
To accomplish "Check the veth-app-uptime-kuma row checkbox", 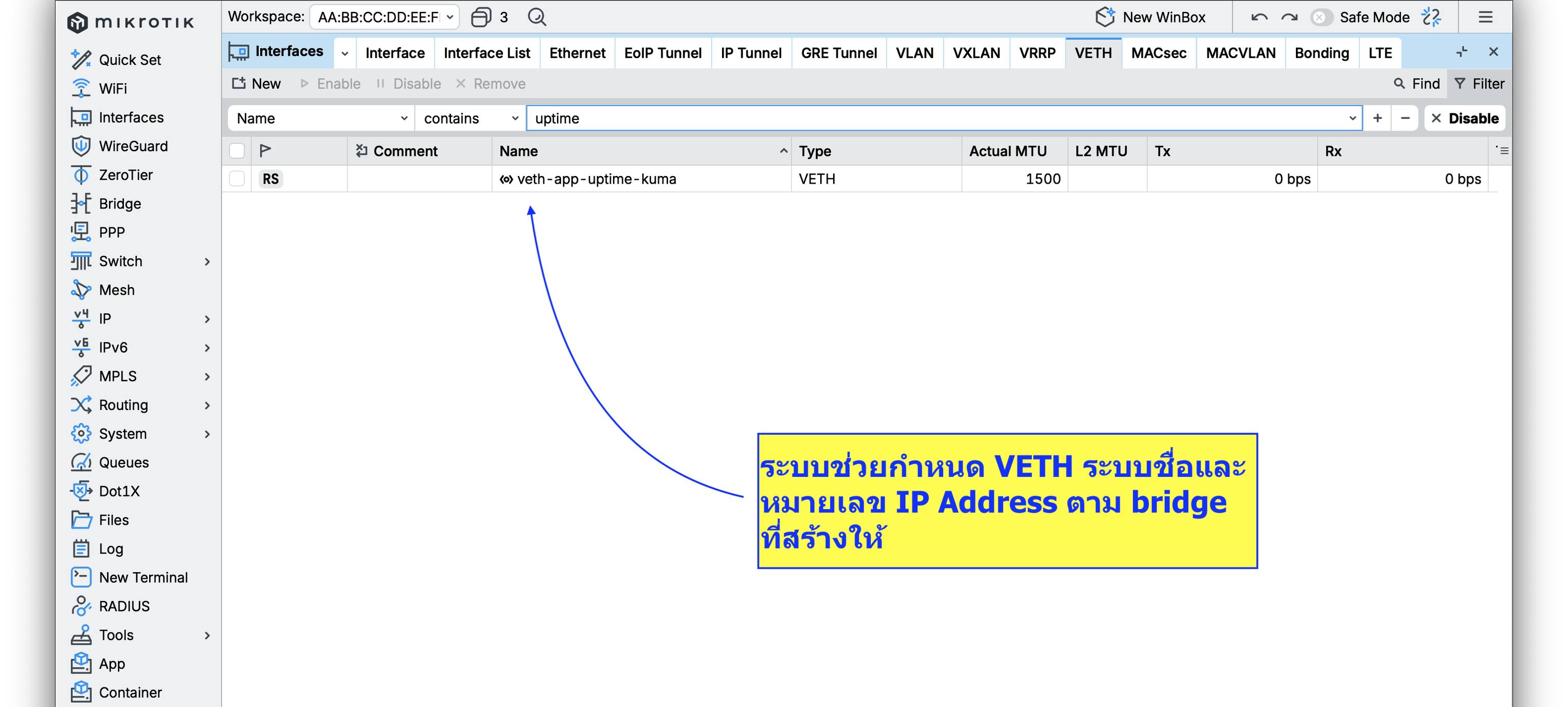I will [237, 179].
